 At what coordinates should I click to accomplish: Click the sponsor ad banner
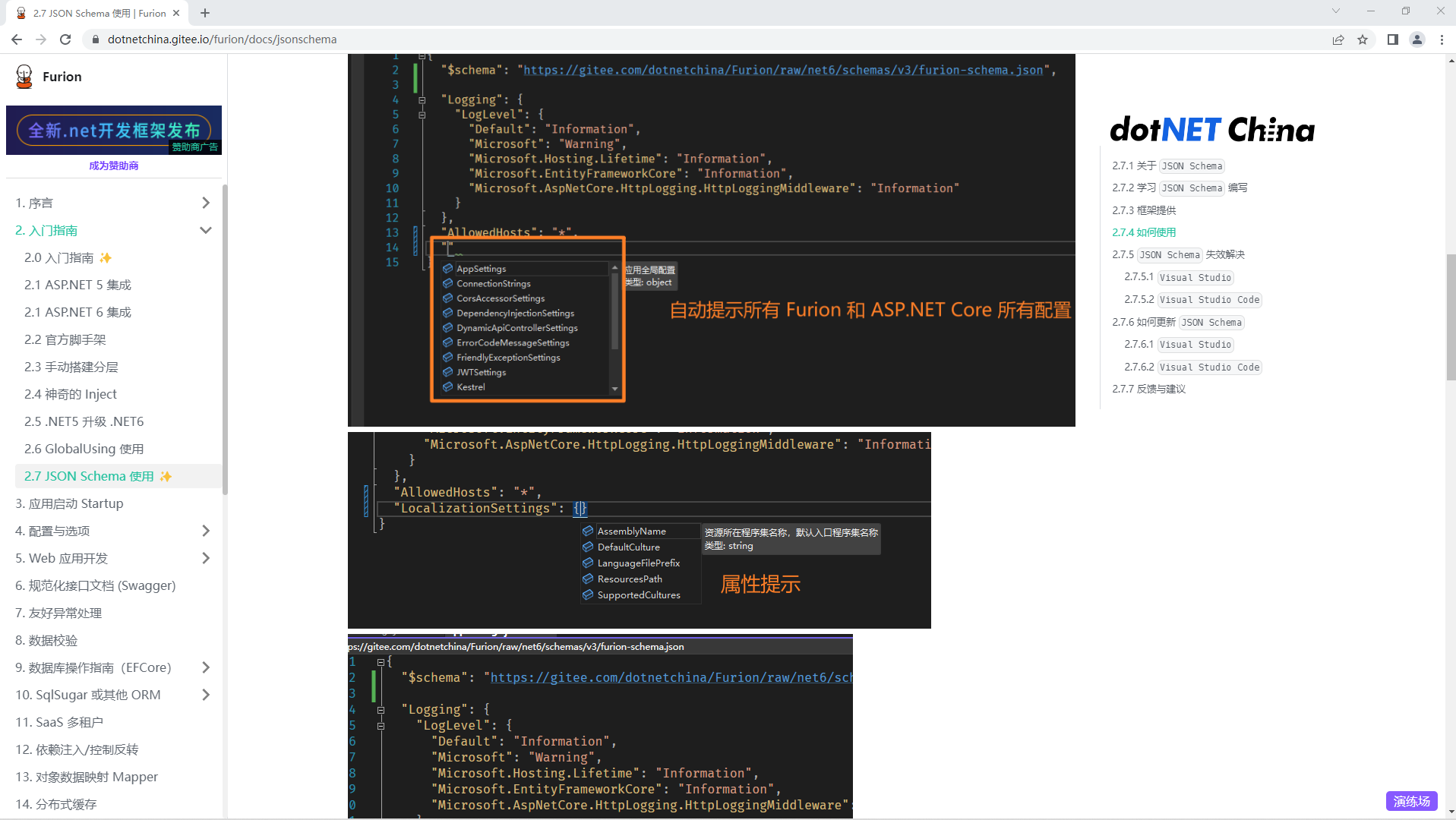click(x=114, y=131)
